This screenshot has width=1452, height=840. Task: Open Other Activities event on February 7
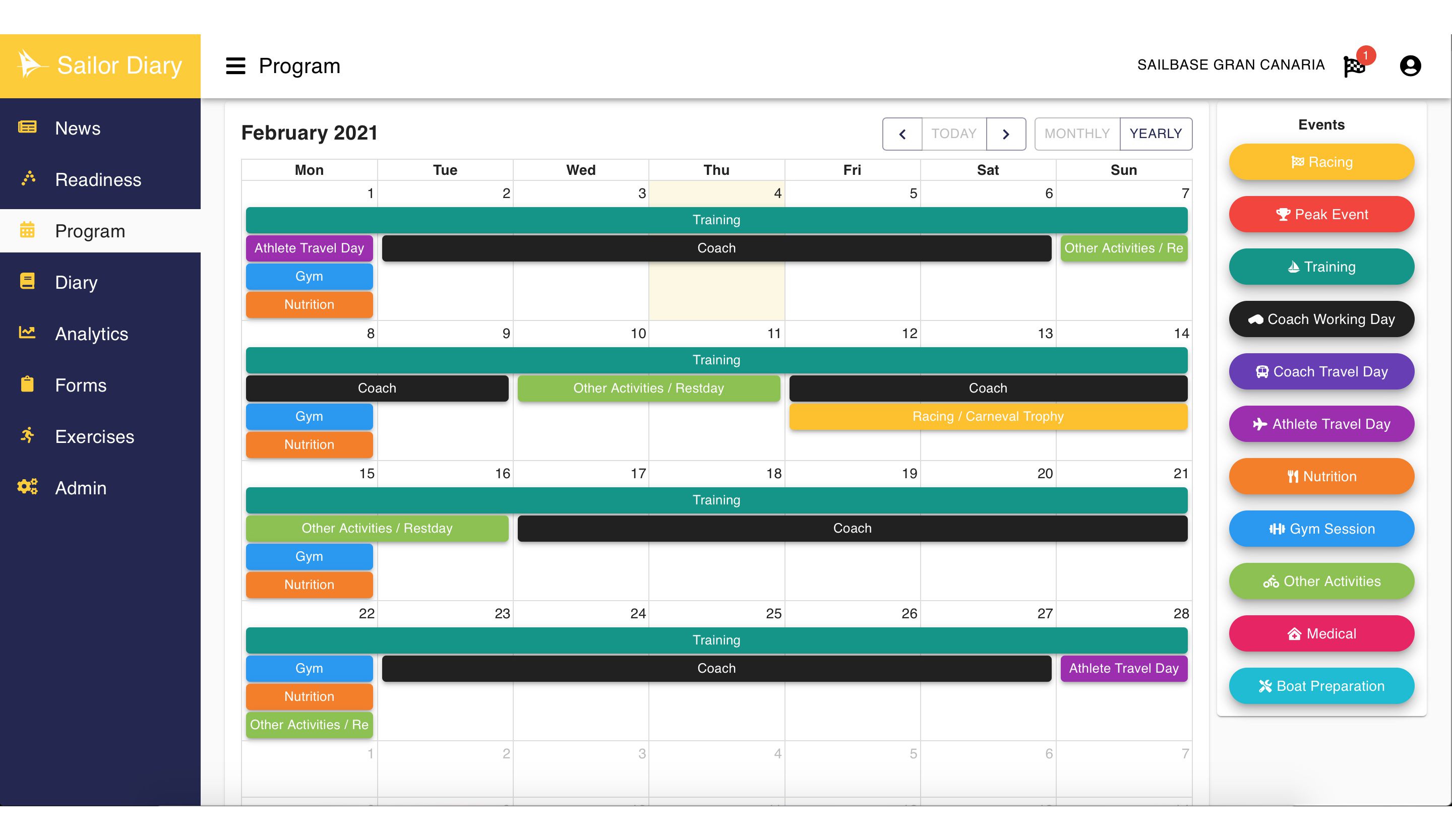coord(1124,248)
